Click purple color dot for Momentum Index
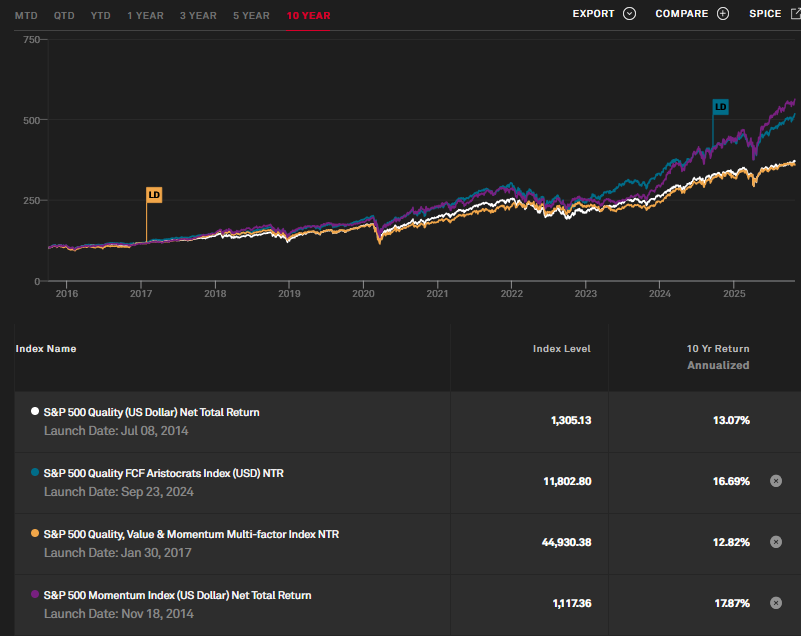The height and width of the screenshot is (636, 801). (x=35, y=594)
